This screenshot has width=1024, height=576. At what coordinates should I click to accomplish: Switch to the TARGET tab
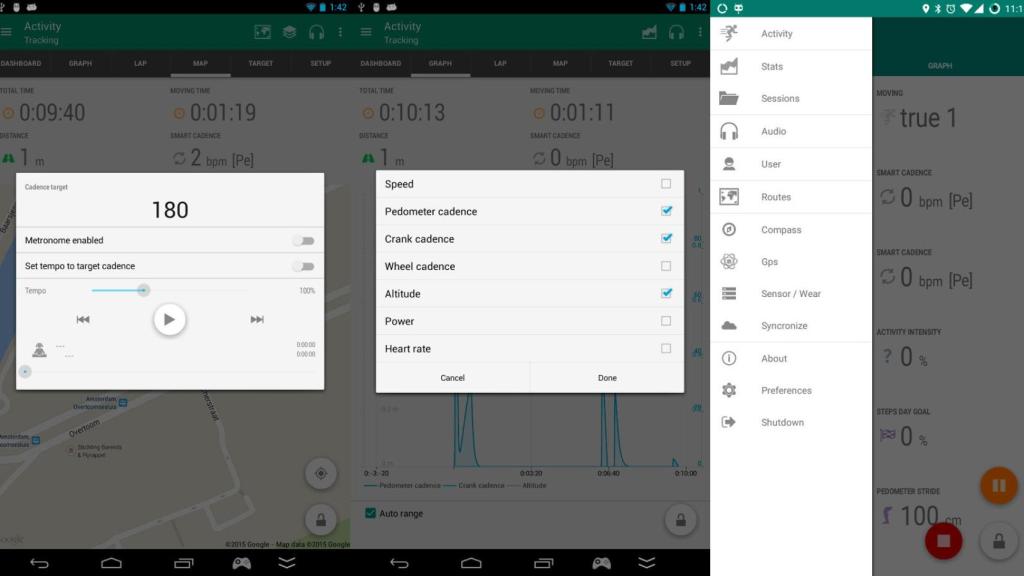tap(260, 62)
